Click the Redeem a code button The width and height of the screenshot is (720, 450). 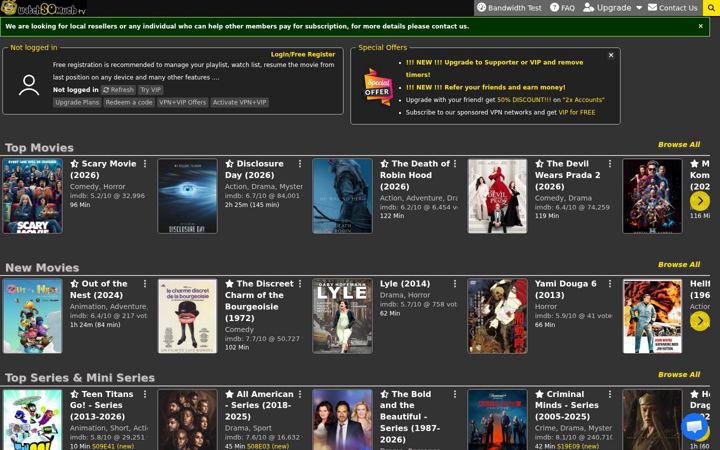[129, 102]
